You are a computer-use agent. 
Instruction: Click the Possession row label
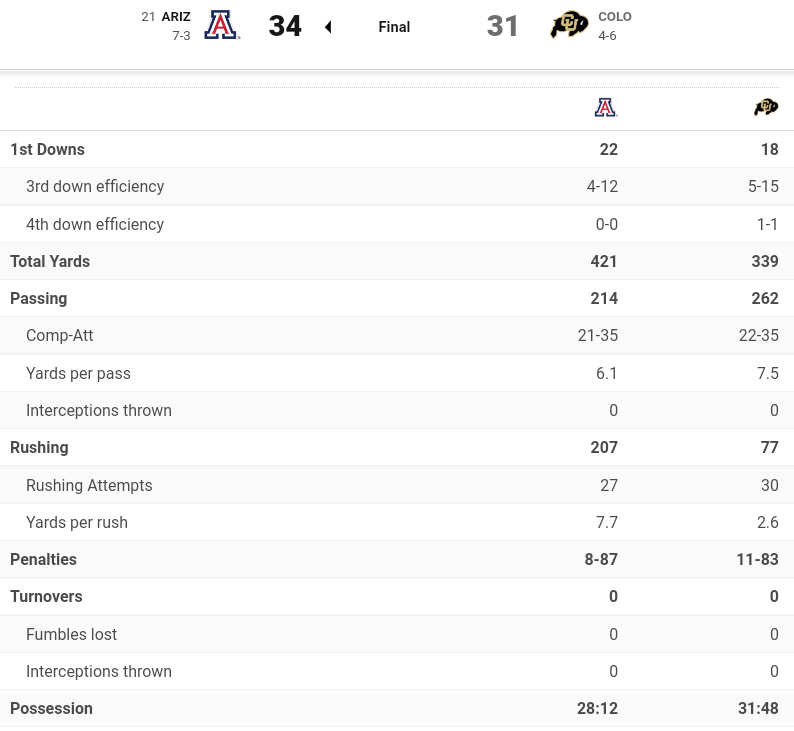pyautogui.click(x=51, y=708)
